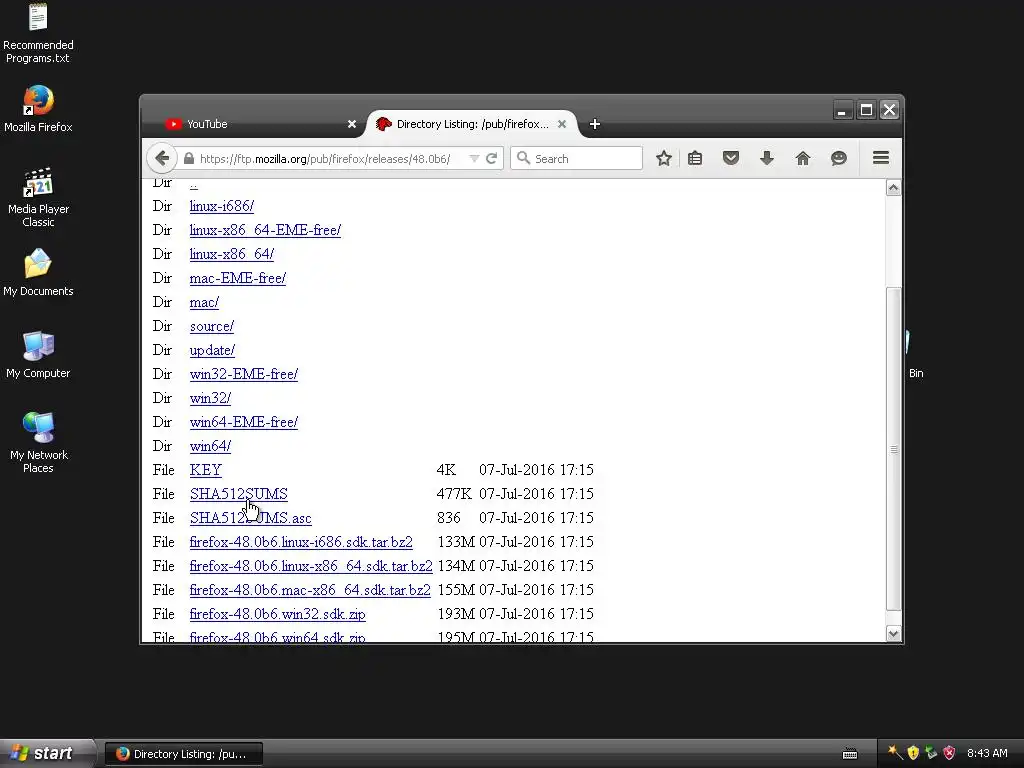Click the address bar URL
Screen dimensions: 1024x768
(x=325, y=159)
